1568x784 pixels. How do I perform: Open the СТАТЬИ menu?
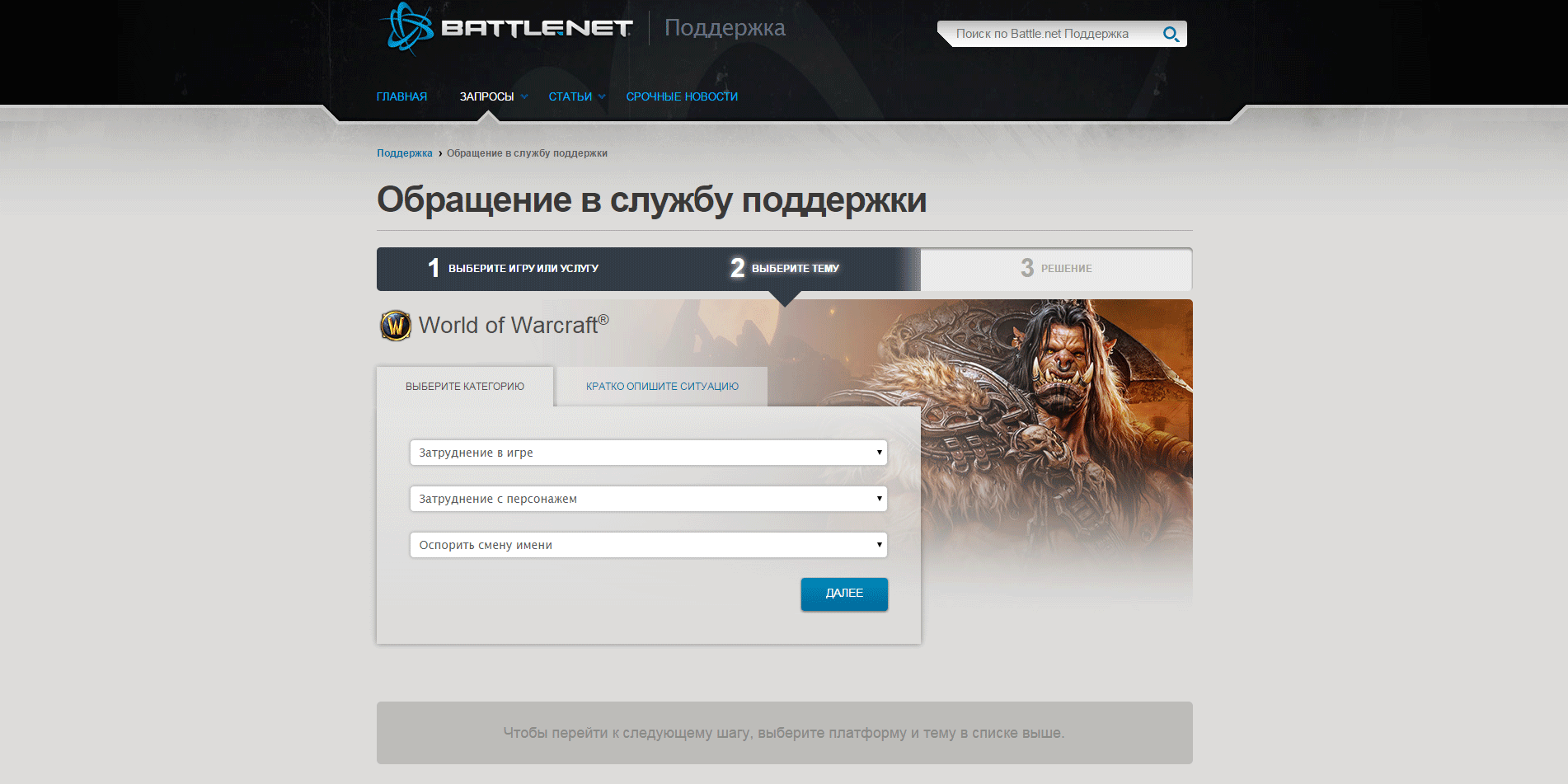(x=570, y=96)
